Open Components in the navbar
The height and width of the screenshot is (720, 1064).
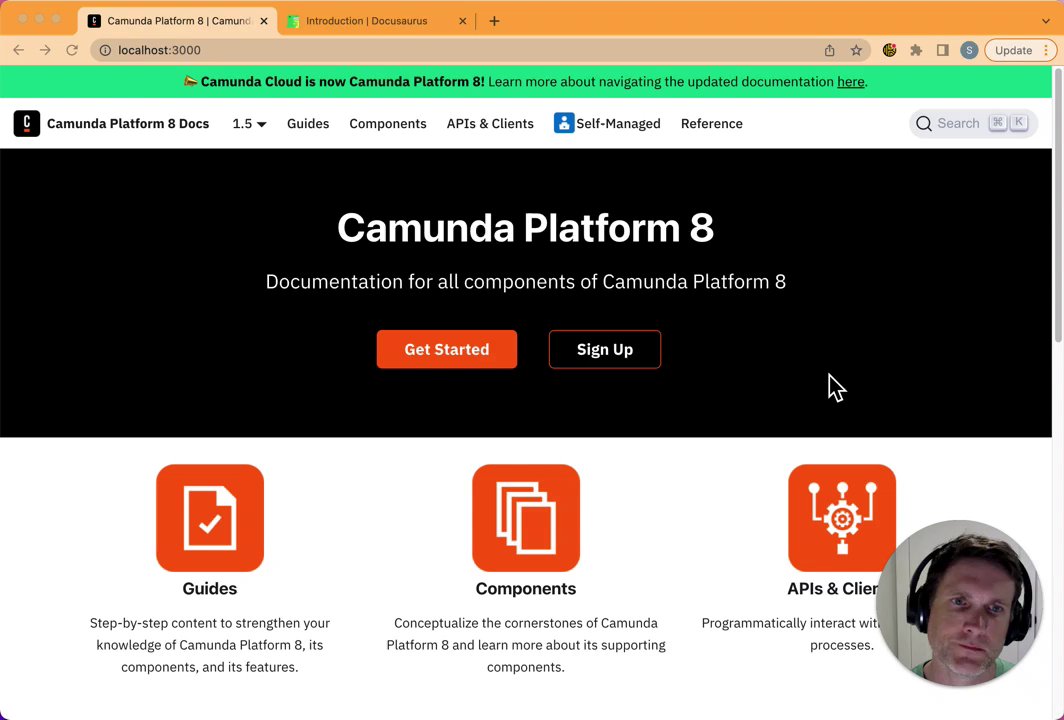[x=388, y=124]
